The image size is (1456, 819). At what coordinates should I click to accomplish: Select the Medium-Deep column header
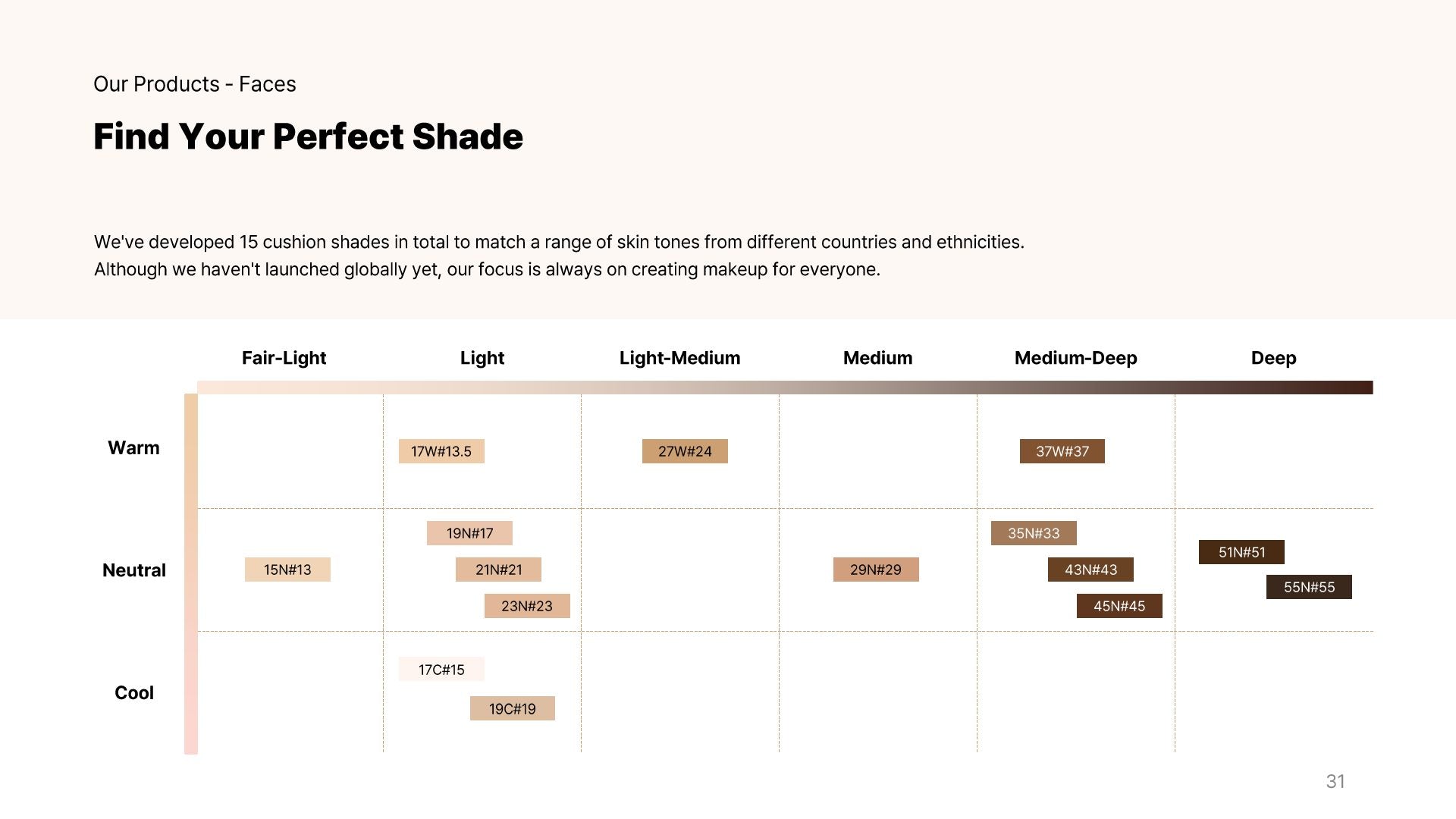tap(1075, 358)
